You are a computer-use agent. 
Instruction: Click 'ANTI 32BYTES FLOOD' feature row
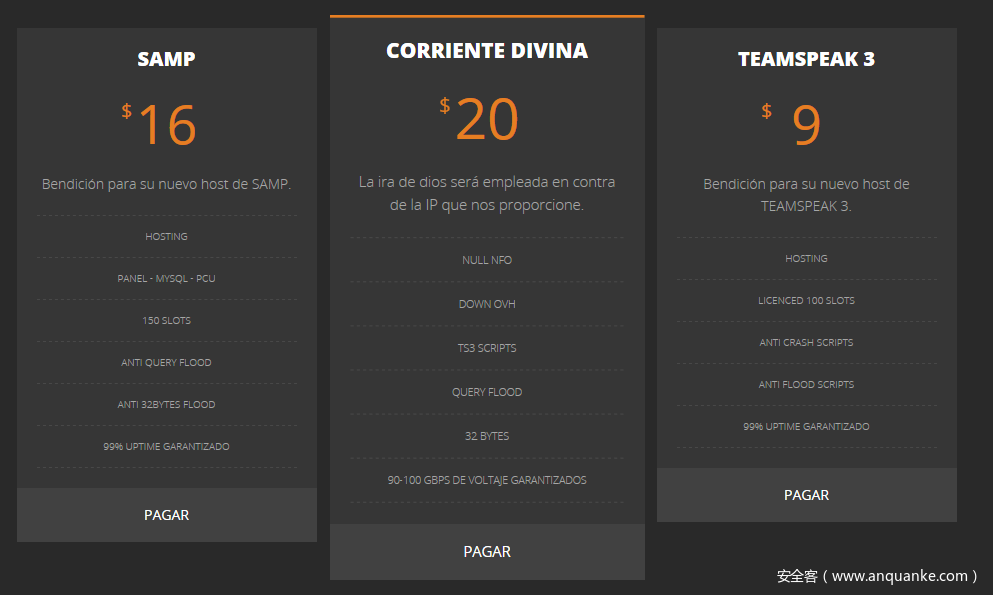click(167, 404)
